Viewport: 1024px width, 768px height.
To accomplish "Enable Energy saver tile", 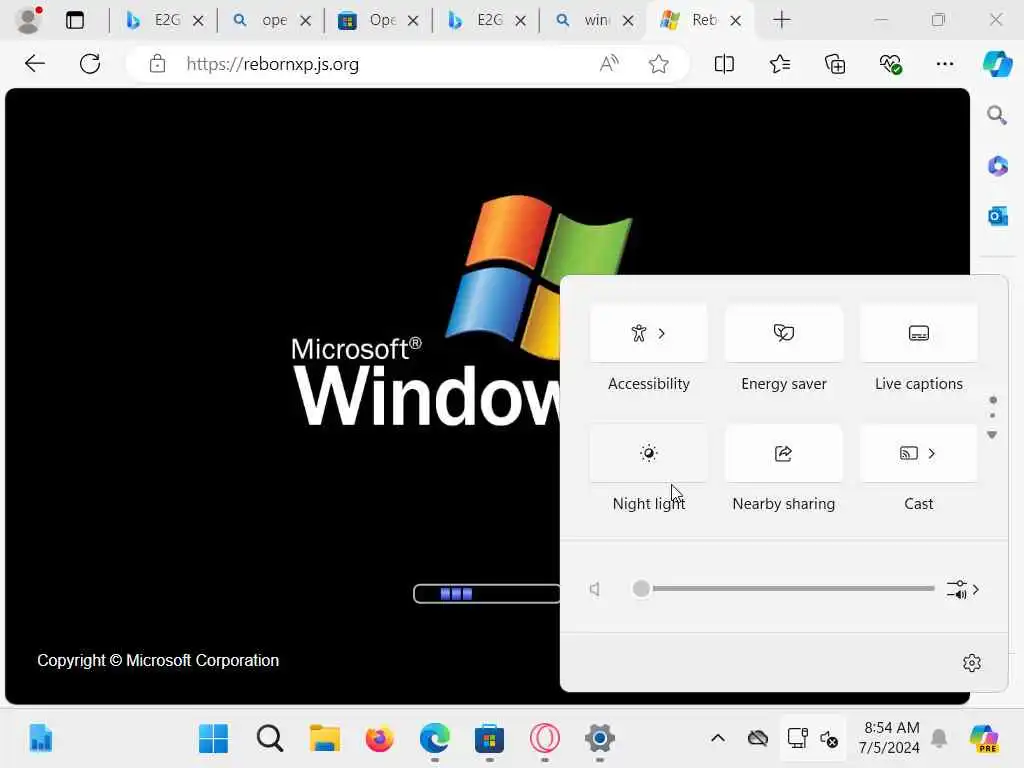I will coord(784,333).
